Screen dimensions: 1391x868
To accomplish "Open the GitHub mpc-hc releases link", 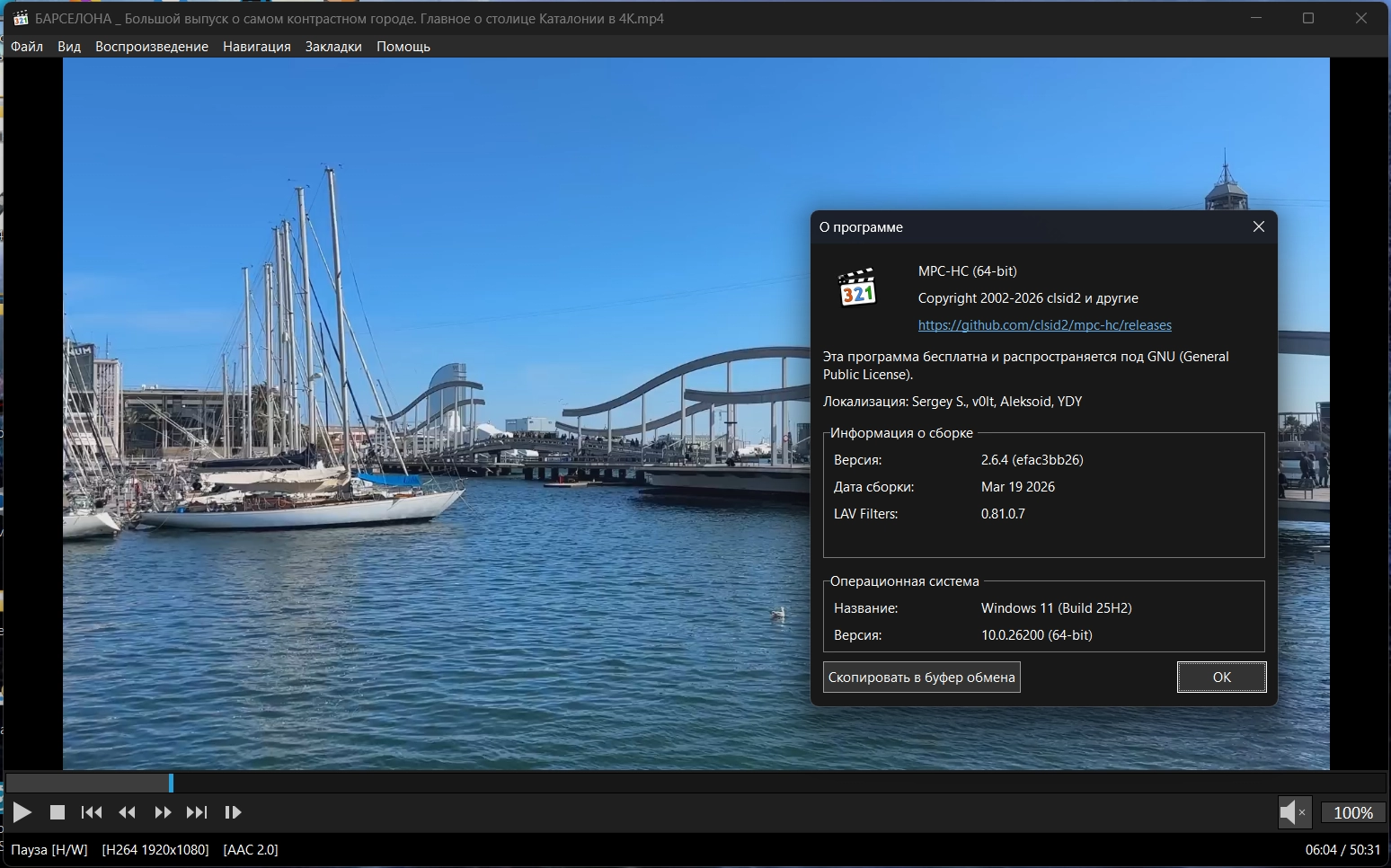I will coord(1044,325).
